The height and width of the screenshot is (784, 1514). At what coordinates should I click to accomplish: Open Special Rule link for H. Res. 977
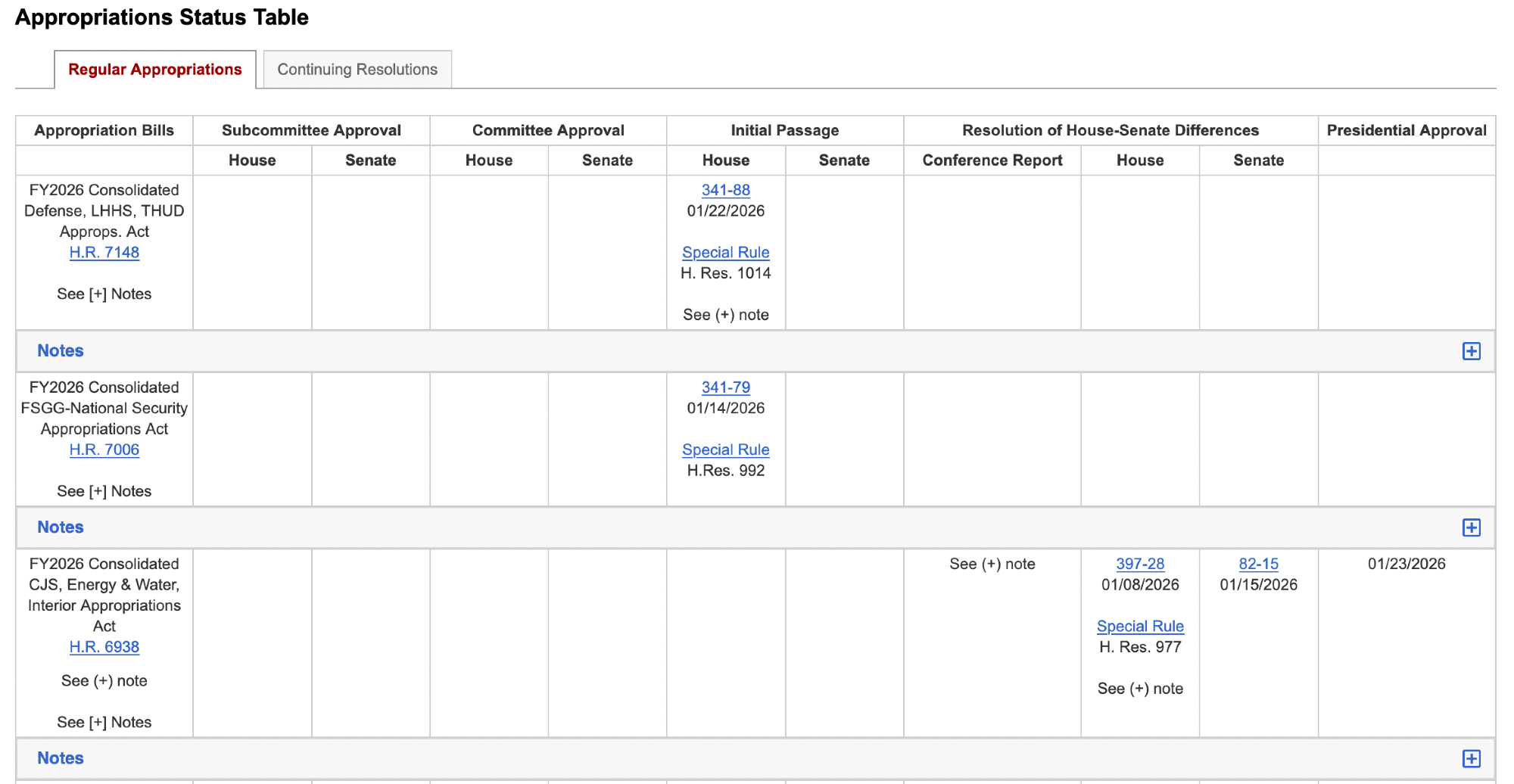1140,627
